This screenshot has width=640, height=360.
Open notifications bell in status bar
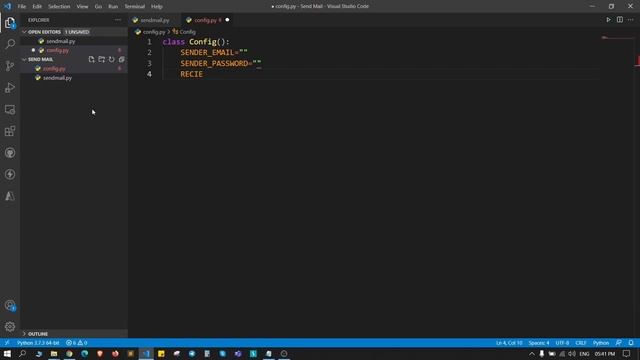(631, 343)
